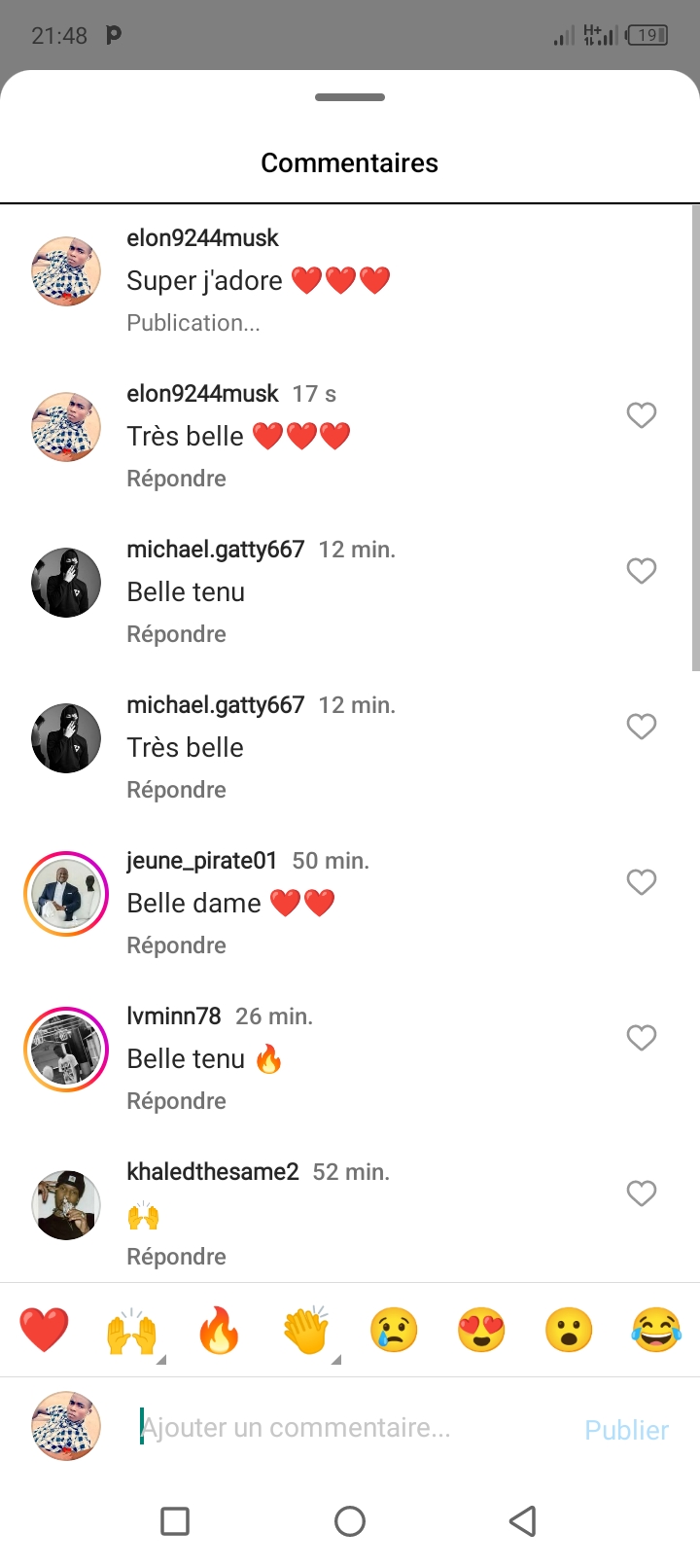
Task: Open skin tone options for clapping emoji
Action: 336,1359
